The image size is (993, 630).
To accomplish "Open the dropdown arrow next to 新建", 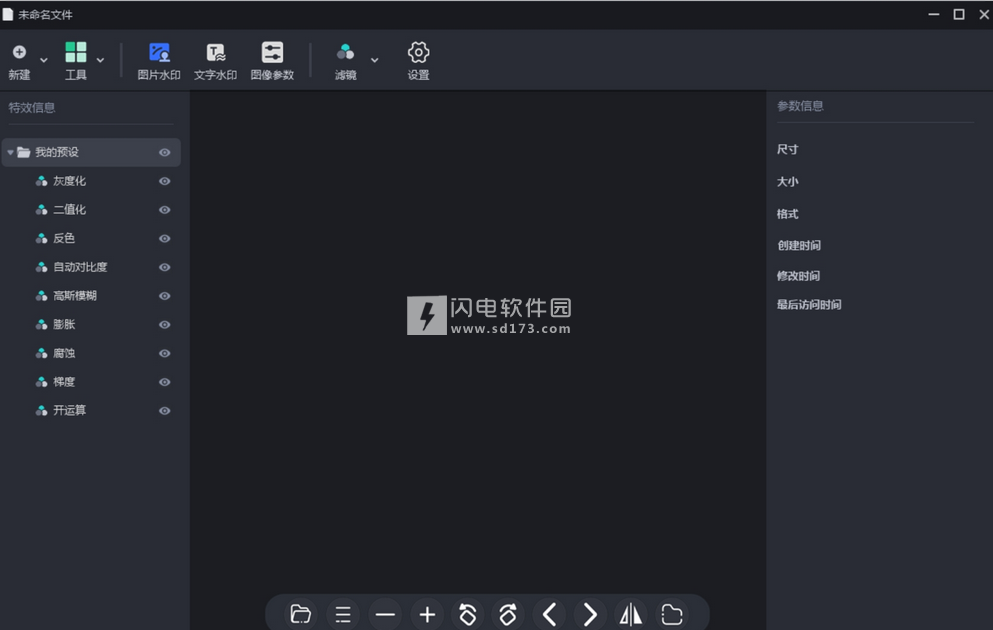I will (44, 60).
